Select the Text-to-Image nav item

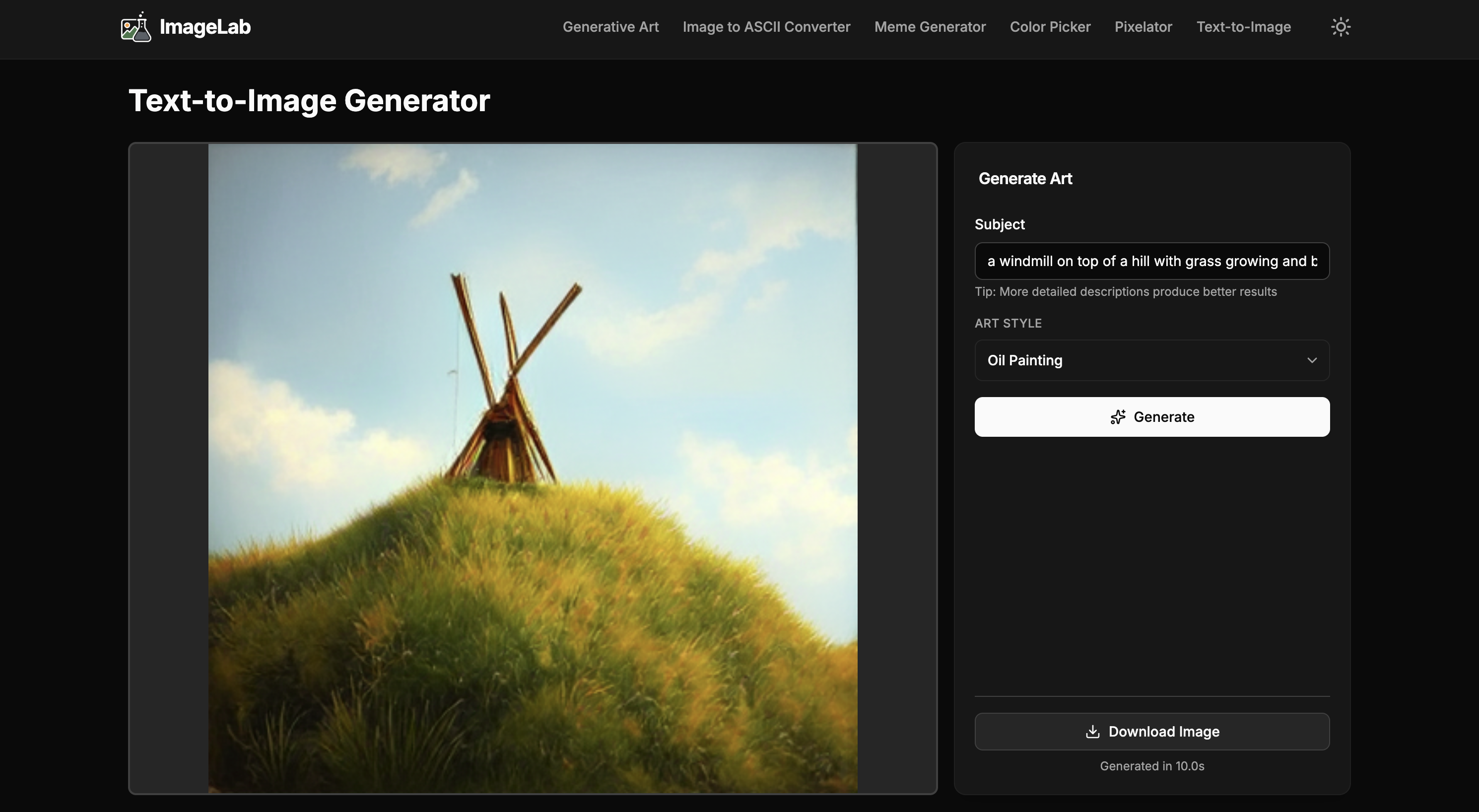click(x=1244, y=26)
